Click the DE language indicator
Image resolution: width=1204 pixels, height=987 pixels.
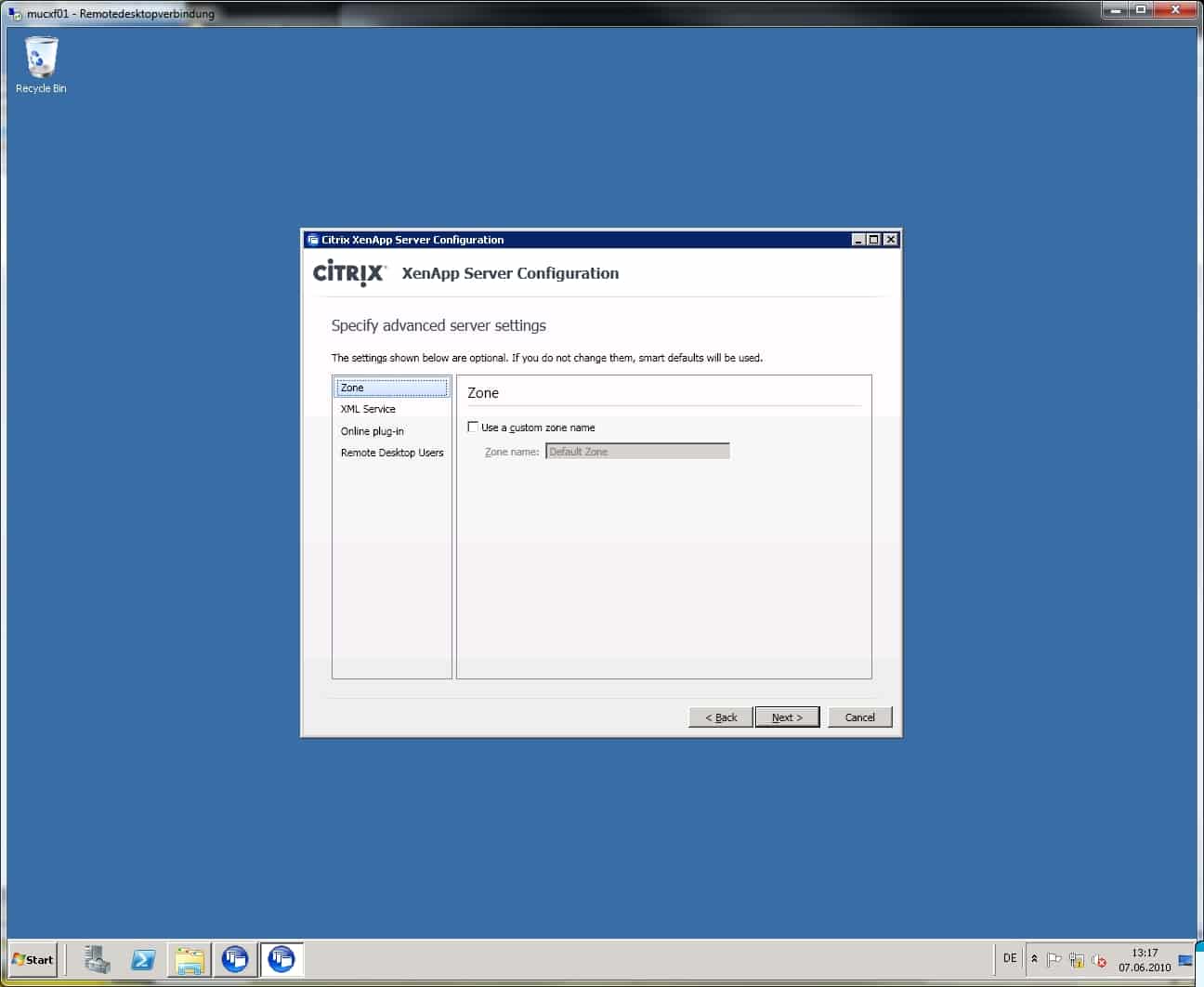pos(1010,958)
